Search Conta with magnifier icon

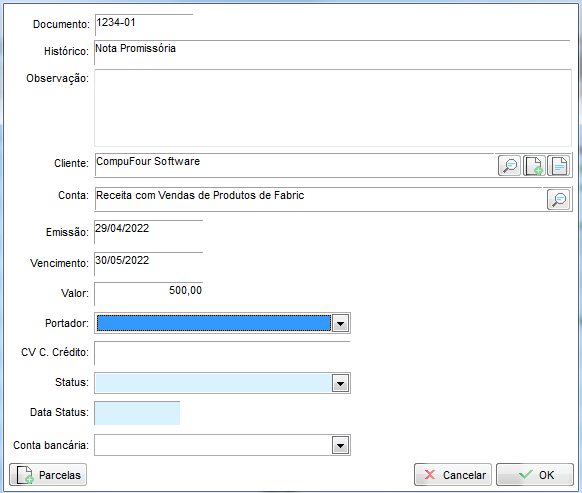coord(558,199)
